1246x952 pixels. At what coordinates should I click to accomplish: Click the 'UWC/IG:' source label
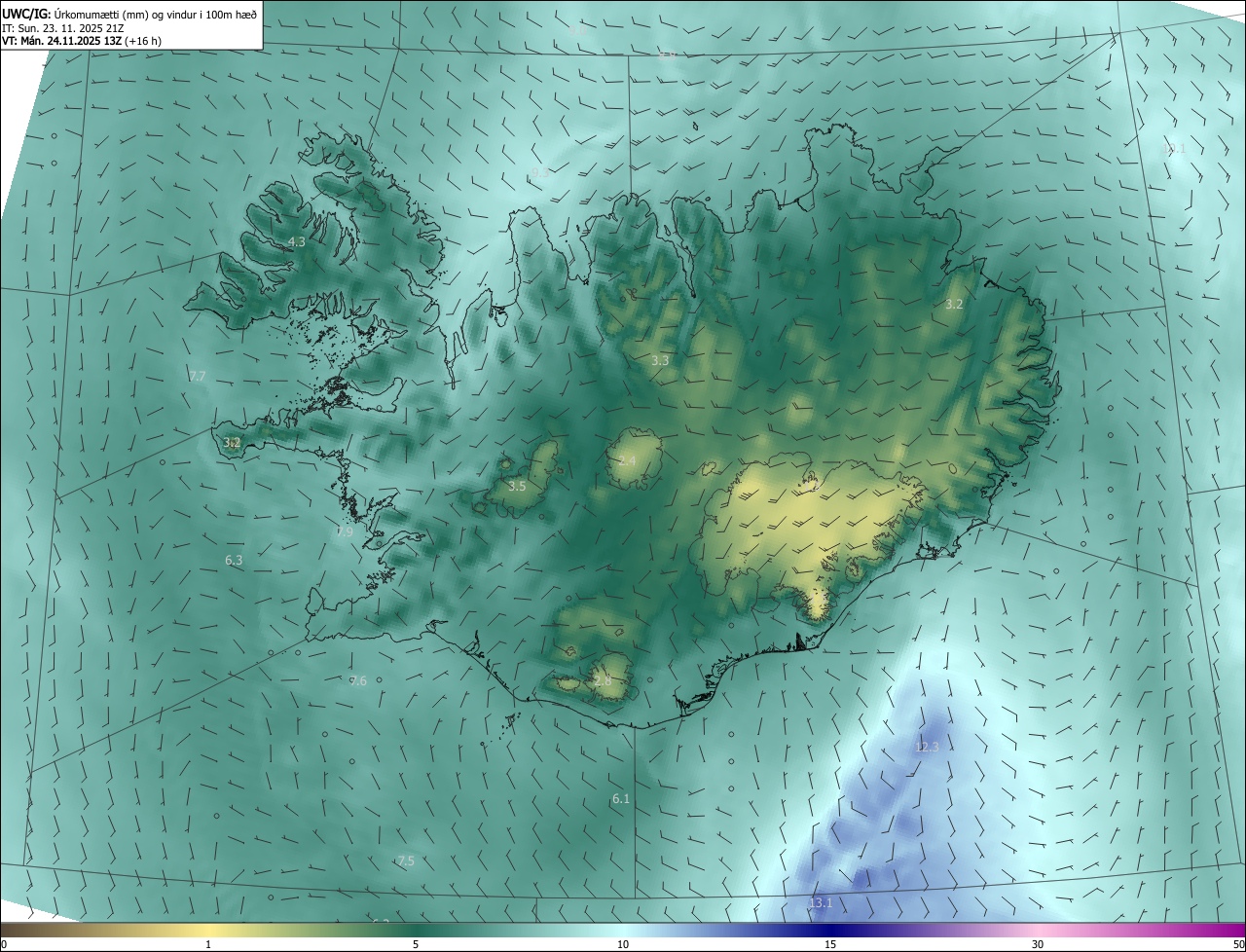pos(26,14)
